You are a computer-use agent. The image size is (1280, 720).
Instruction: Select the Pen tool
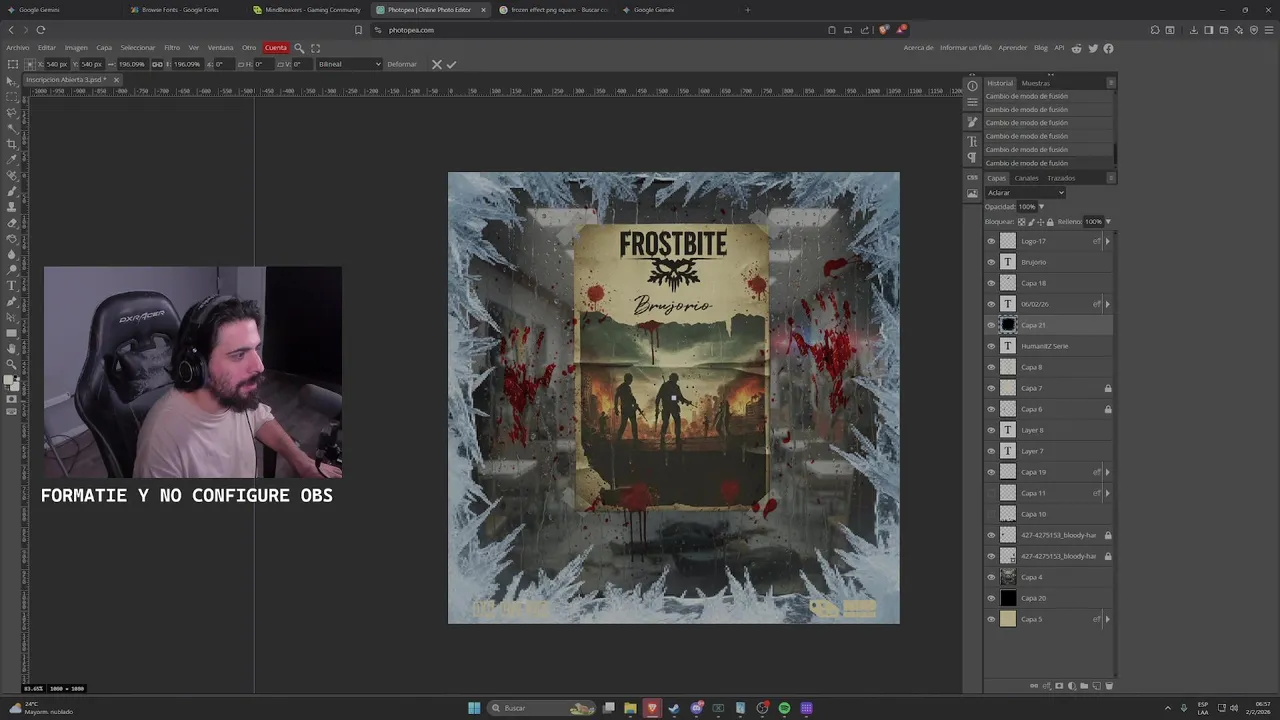(x=12, y=301)
